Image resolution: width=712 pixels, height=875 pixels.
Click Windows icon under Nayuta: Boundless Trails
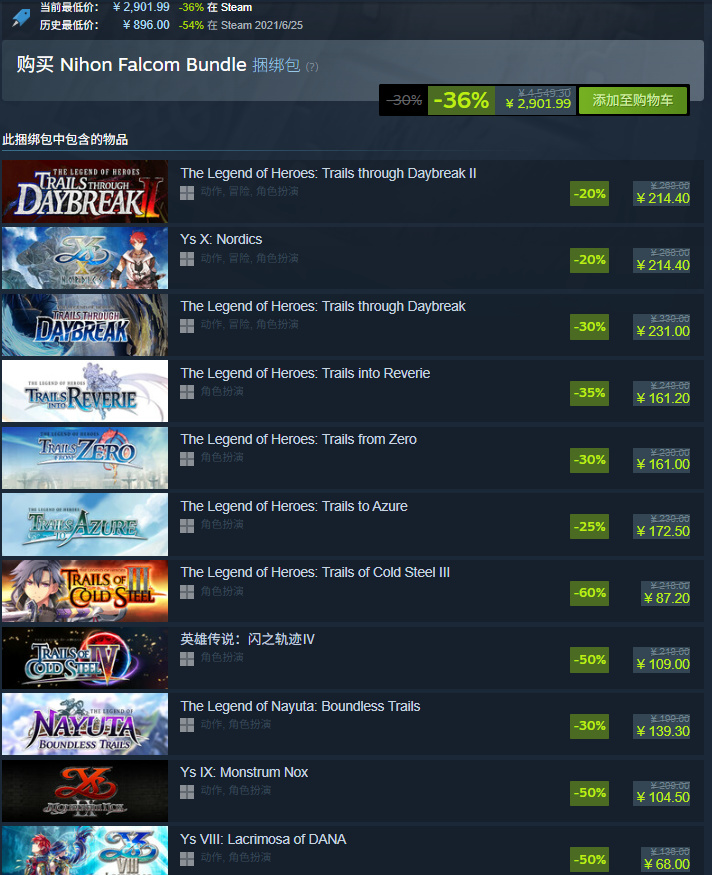tap(187, 725)
